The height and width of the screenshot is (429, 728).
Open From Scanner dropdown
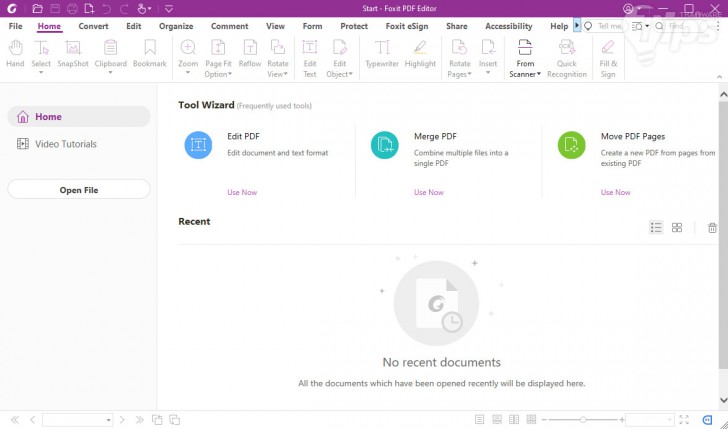(x=539, y=74)
